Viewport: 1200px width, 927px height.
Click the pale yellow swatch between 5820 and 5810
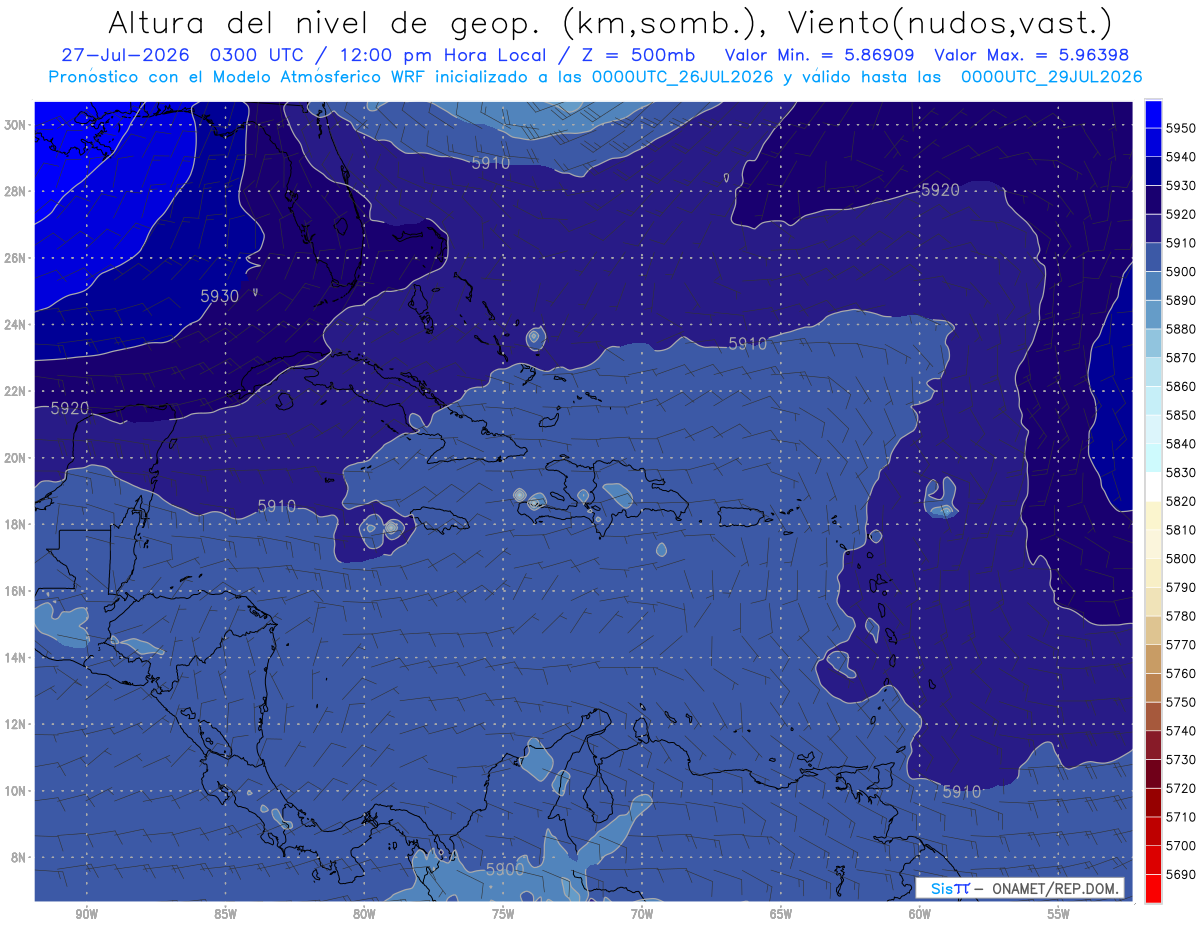[1152, 516]
